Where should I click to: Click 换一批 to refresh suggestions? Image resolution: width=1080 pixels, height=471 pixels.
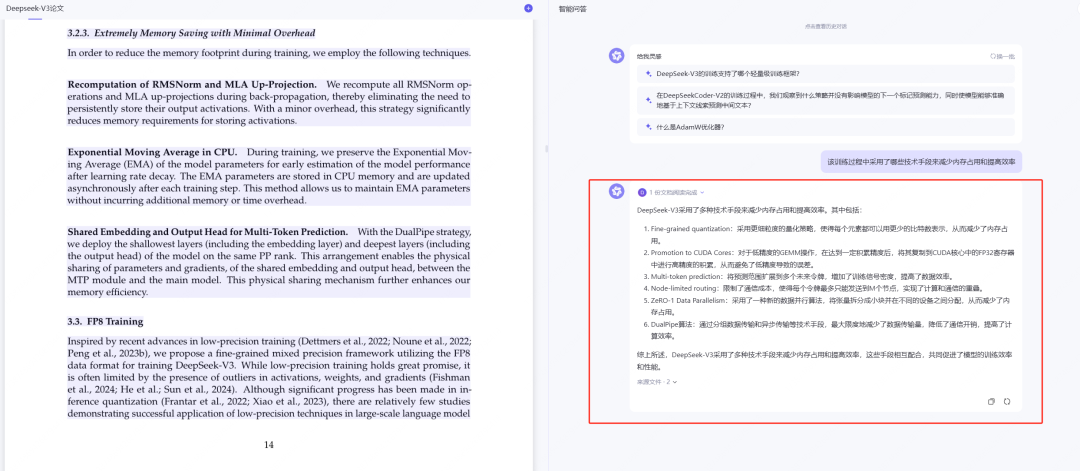click(1002, 56)
